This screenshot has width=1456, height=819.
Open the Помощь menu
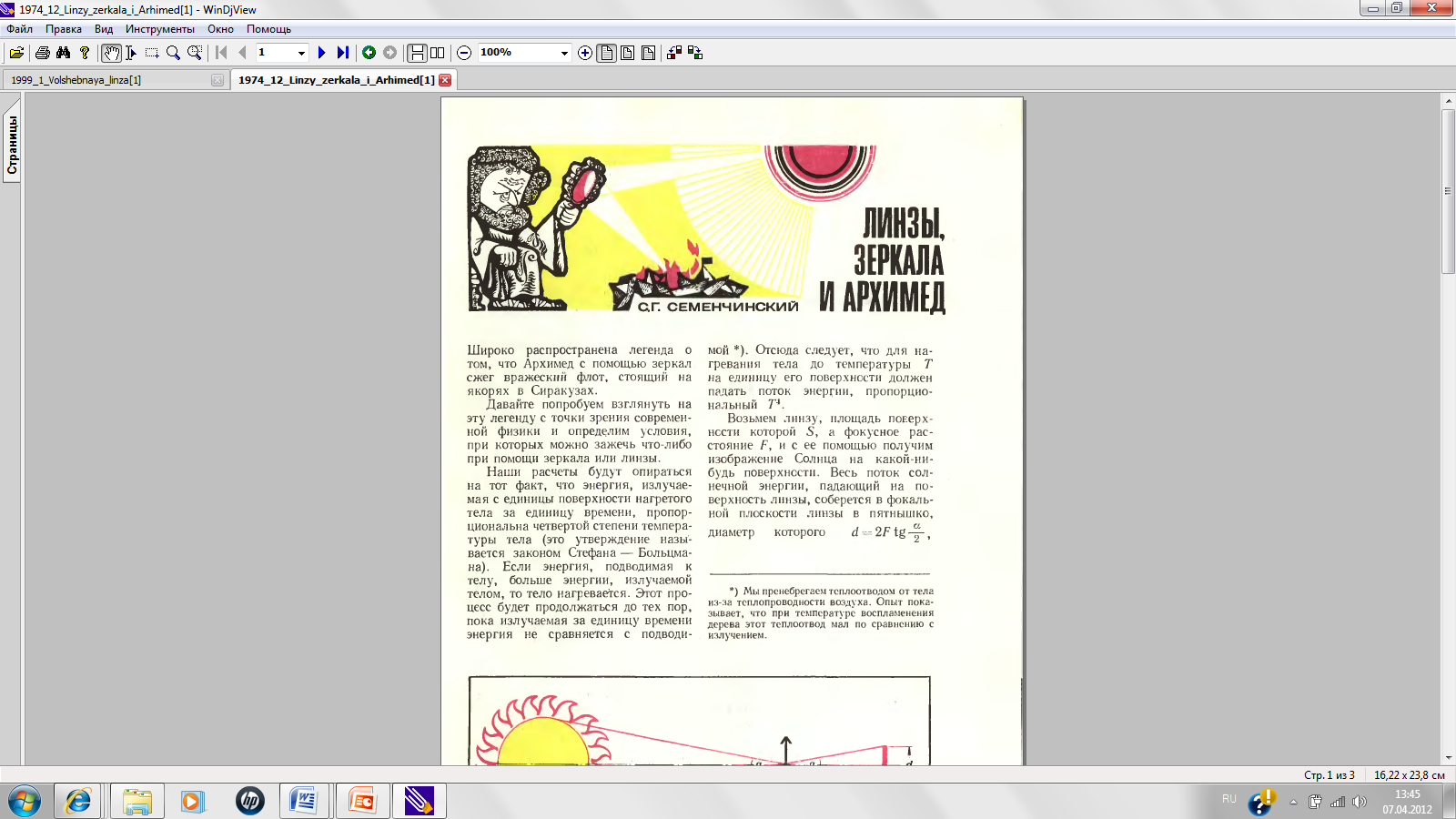268,29
